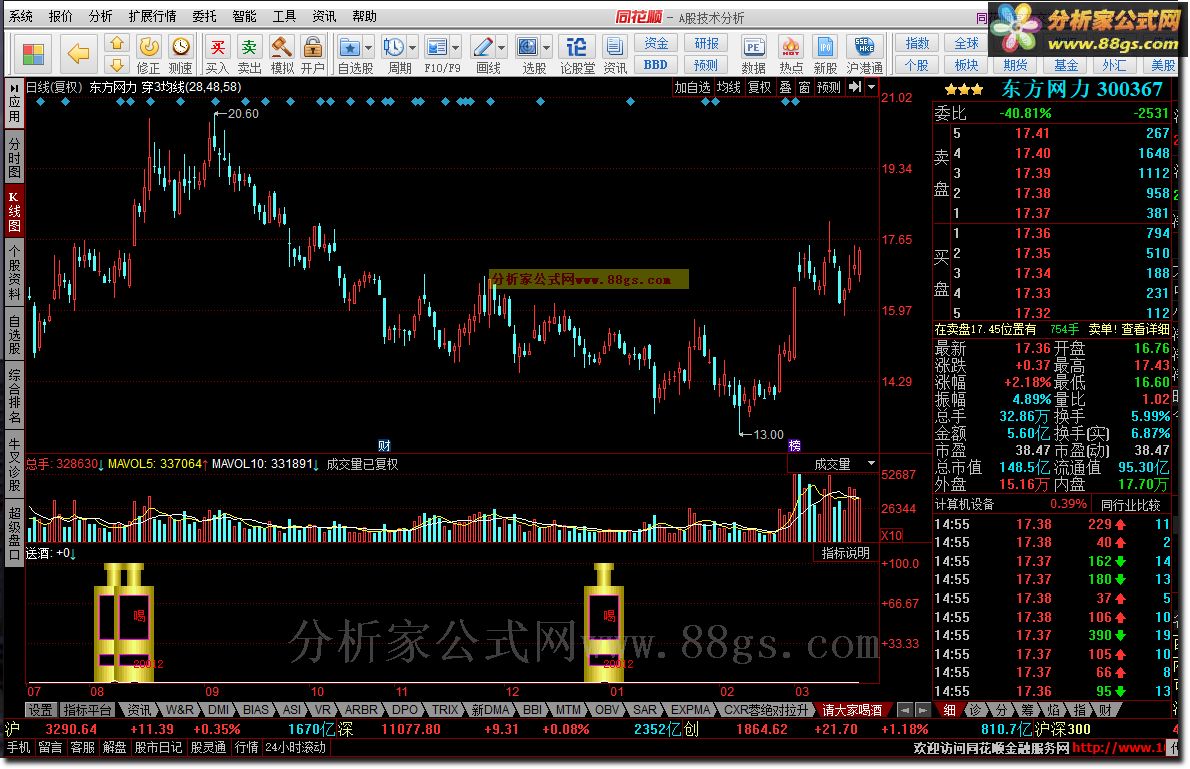Open the 数据 PE data icon
This screenshot has width=1190, height=769.
pyautogui.click(x=753, y=55)
